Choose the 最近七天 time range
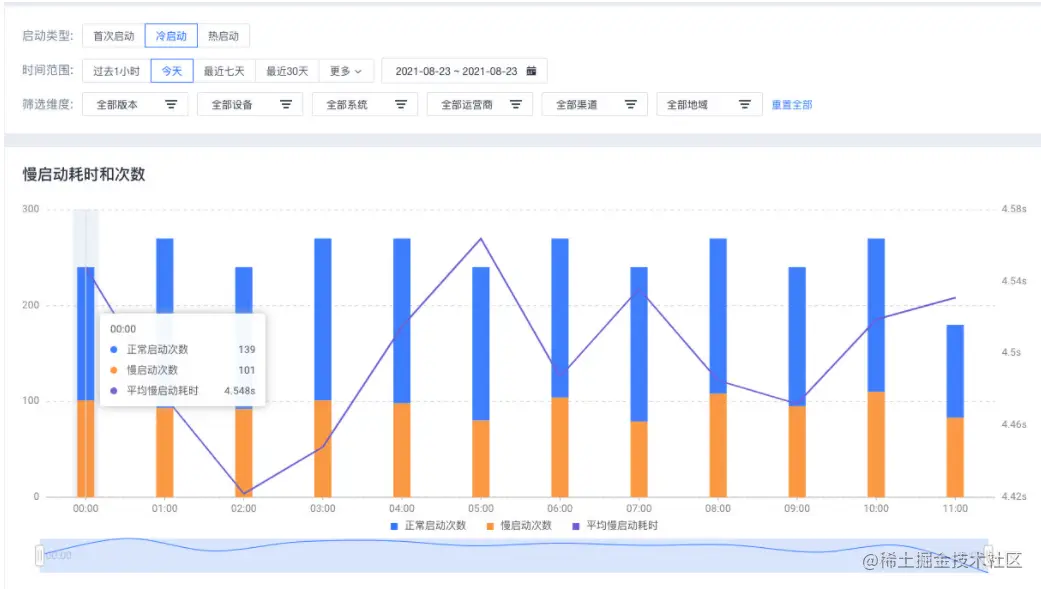 point(224,71)
